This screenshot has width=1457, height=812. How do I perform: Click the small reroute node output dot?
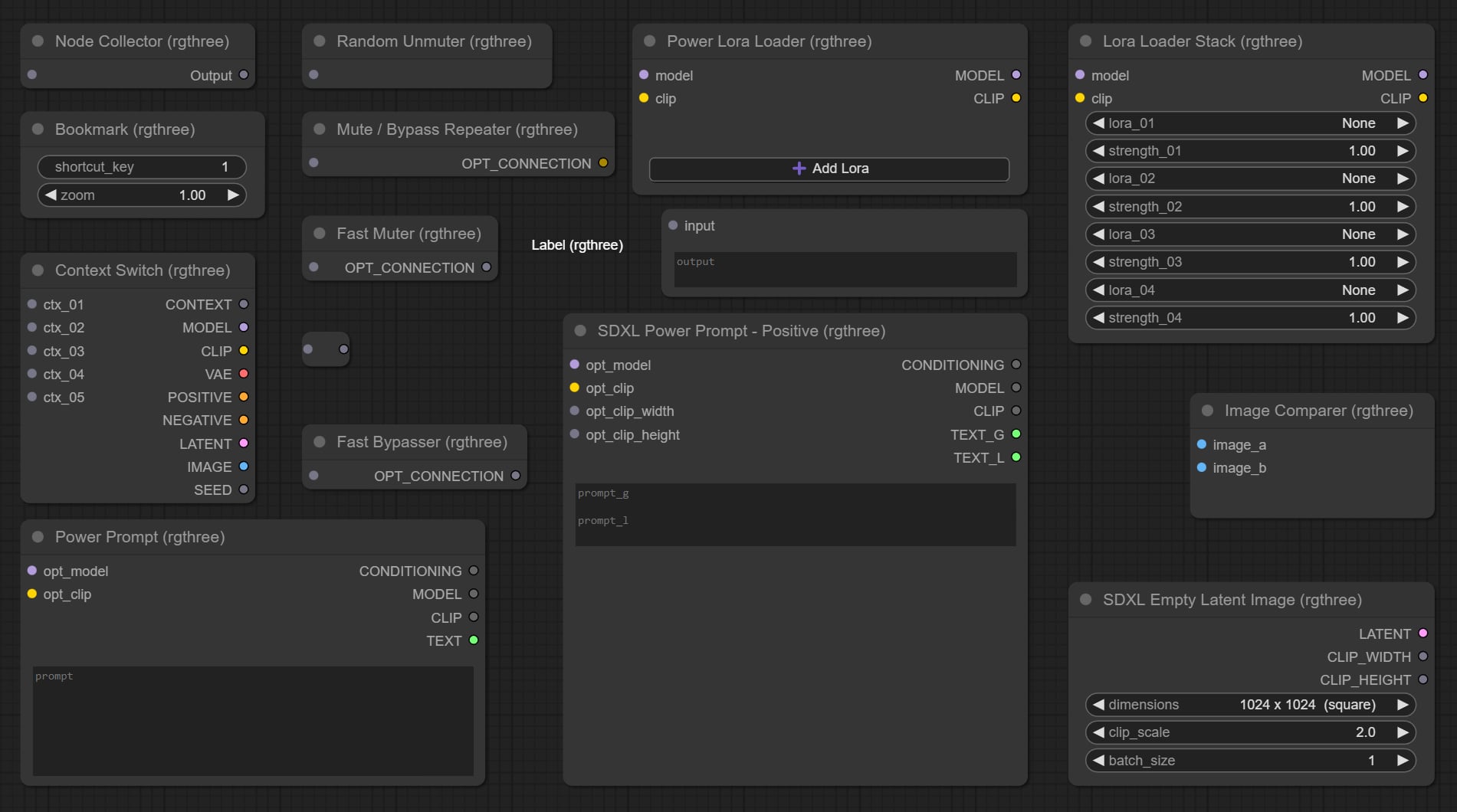point(344,349)
